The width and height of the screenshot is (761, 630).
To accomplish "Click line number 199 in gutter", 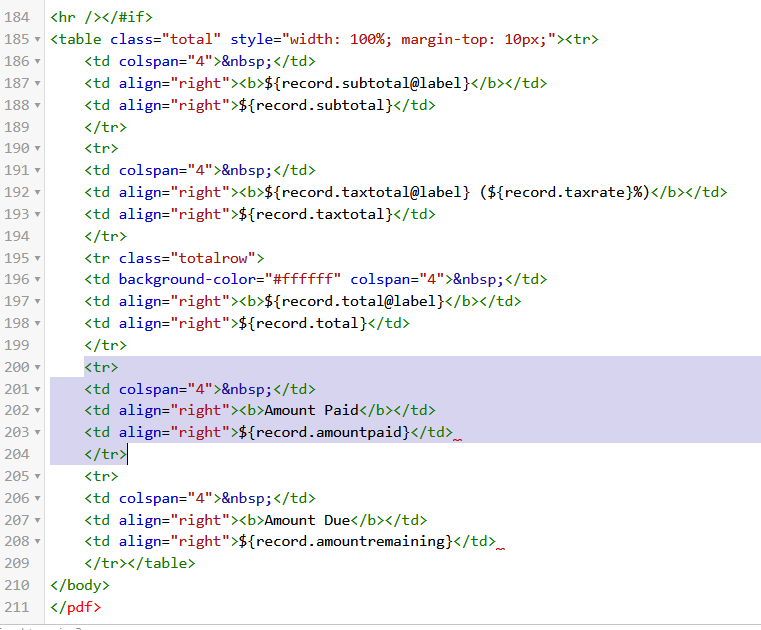I will (17, 345).
